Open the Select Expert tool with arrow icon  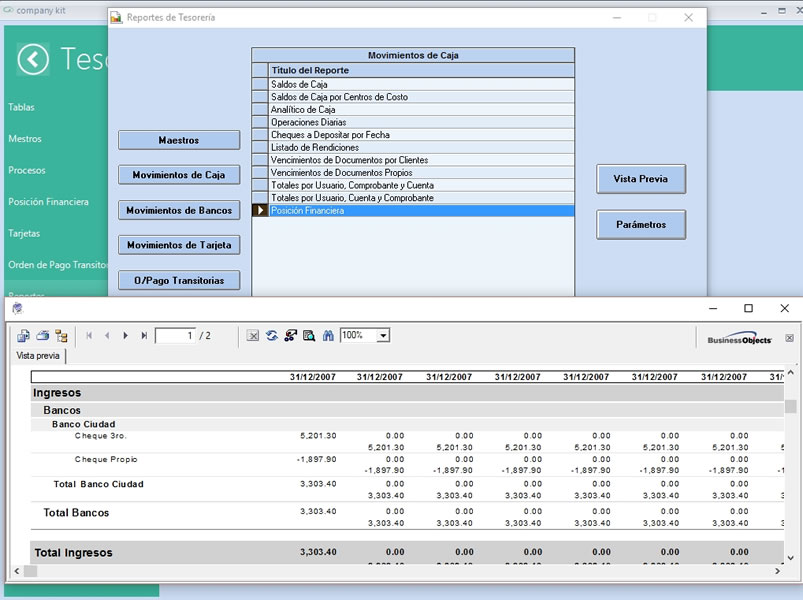[290, 336]
